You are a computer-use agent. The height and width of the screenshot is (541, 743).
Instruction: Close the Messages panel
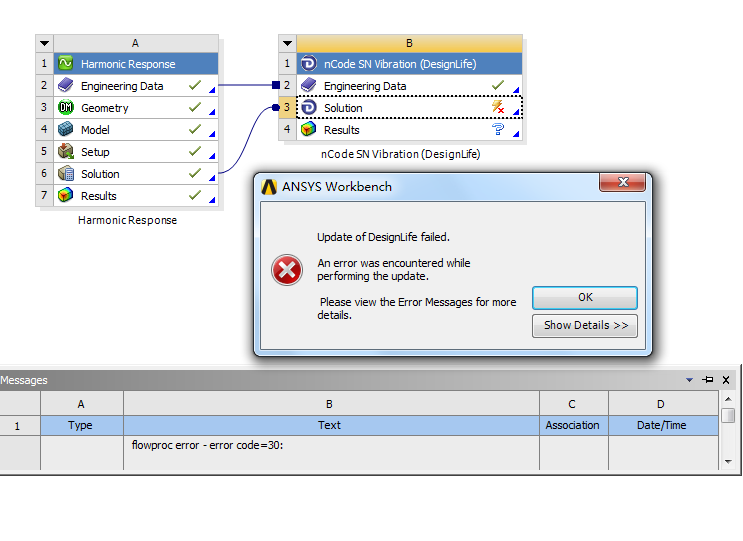click(x=726, y=379)
